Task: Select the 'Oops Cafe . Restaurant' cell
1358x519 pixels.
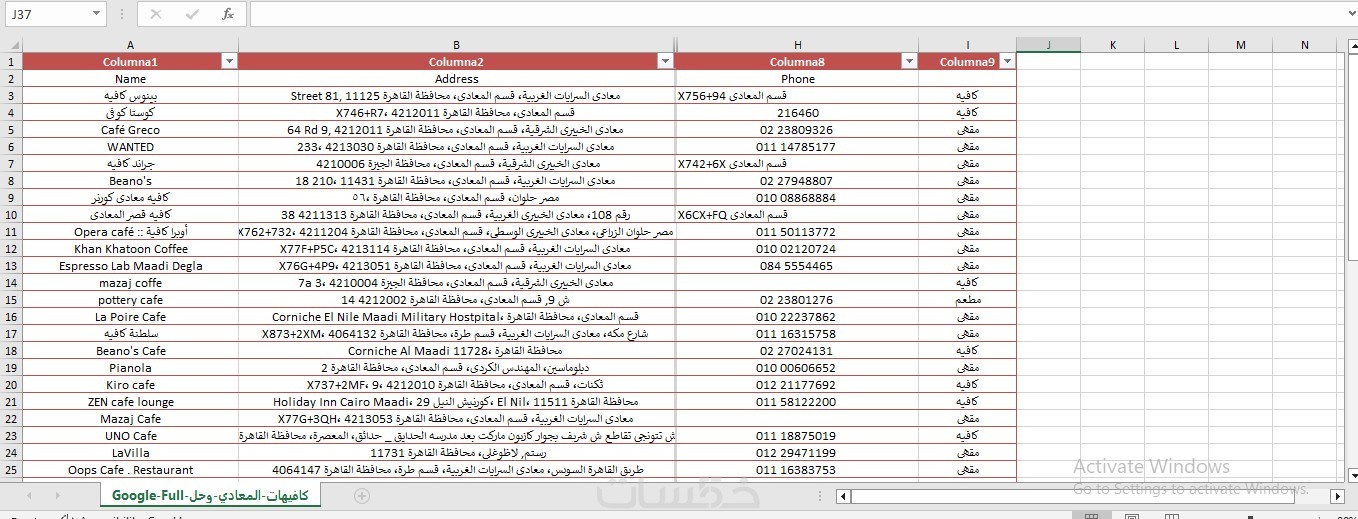Action: click(130, 470)
